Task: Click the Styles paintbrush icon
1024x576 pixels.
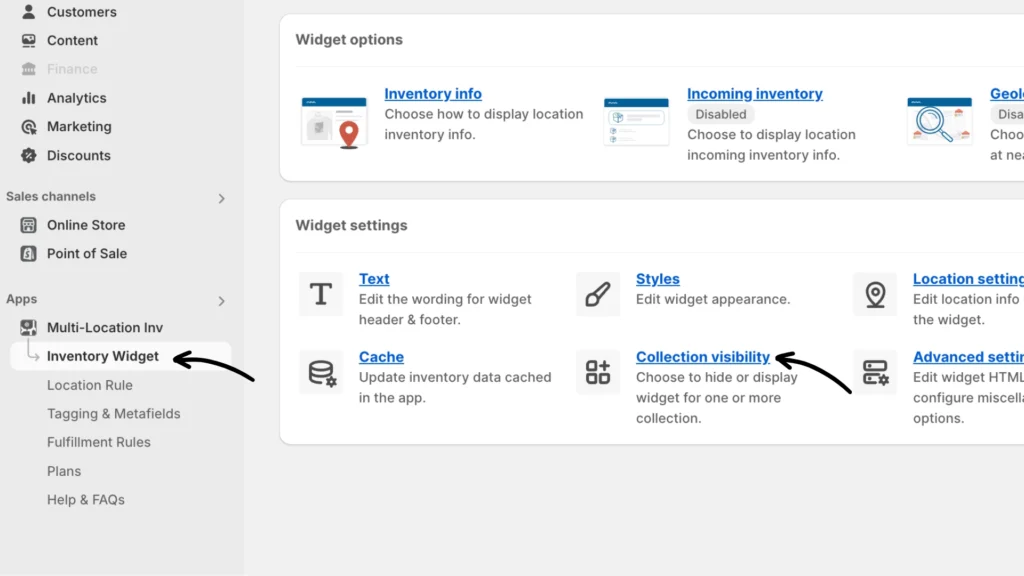Action: coord(598,294)
